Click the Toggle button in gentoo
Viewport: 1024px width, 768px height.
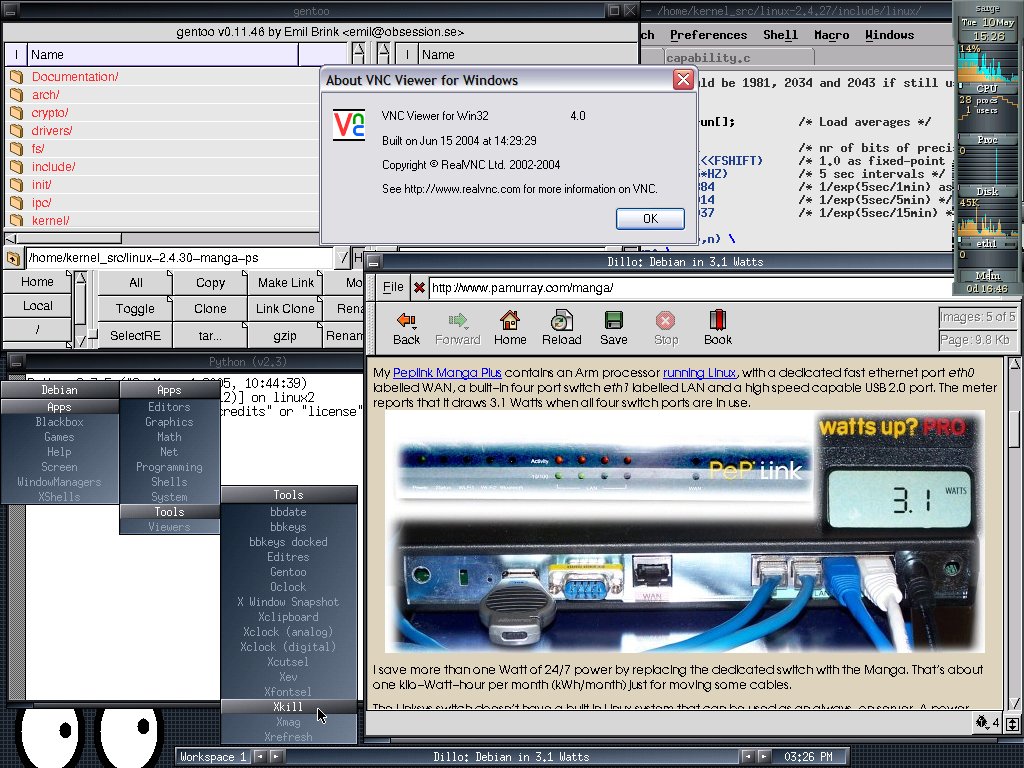pos(135,308)
